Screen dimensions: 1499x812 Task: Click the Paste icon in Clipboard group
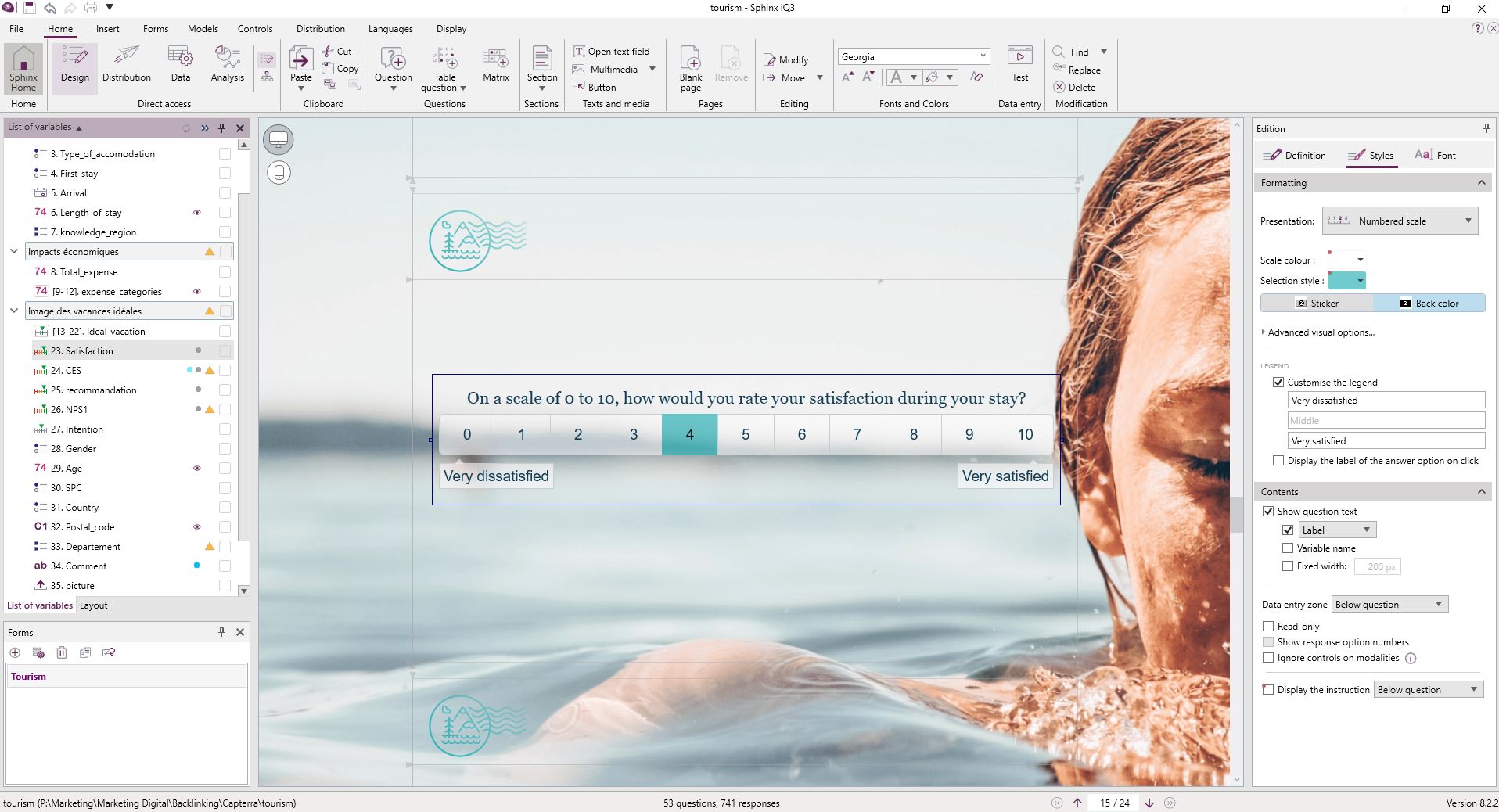pyautogui.click(x=300, y=66)
